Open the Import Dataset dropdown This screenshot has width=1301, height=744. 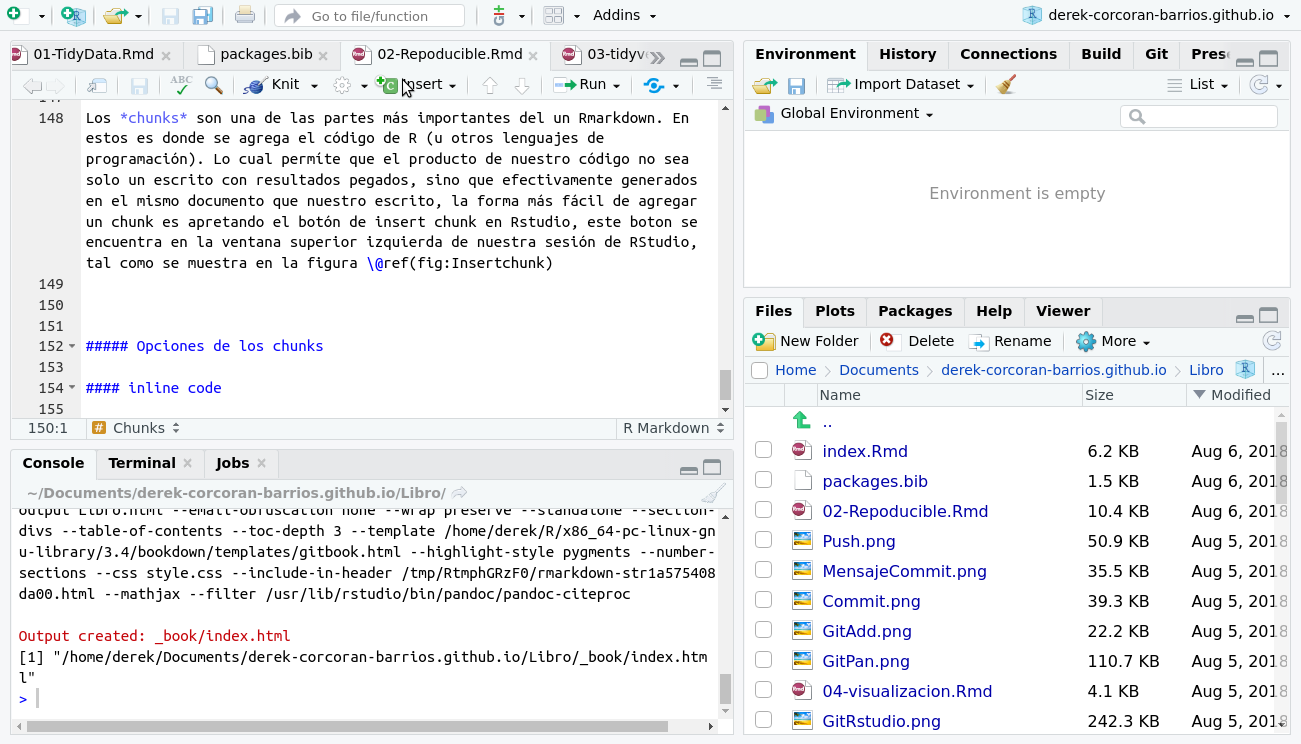[901, 85]
